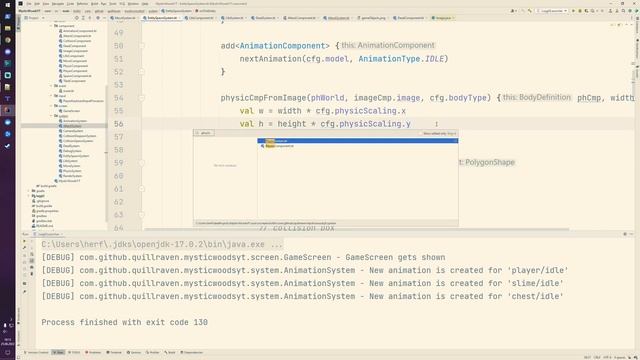Click the console line about 'slime/idle' animation
Screen dimensions: 640x360
(302, 283)
